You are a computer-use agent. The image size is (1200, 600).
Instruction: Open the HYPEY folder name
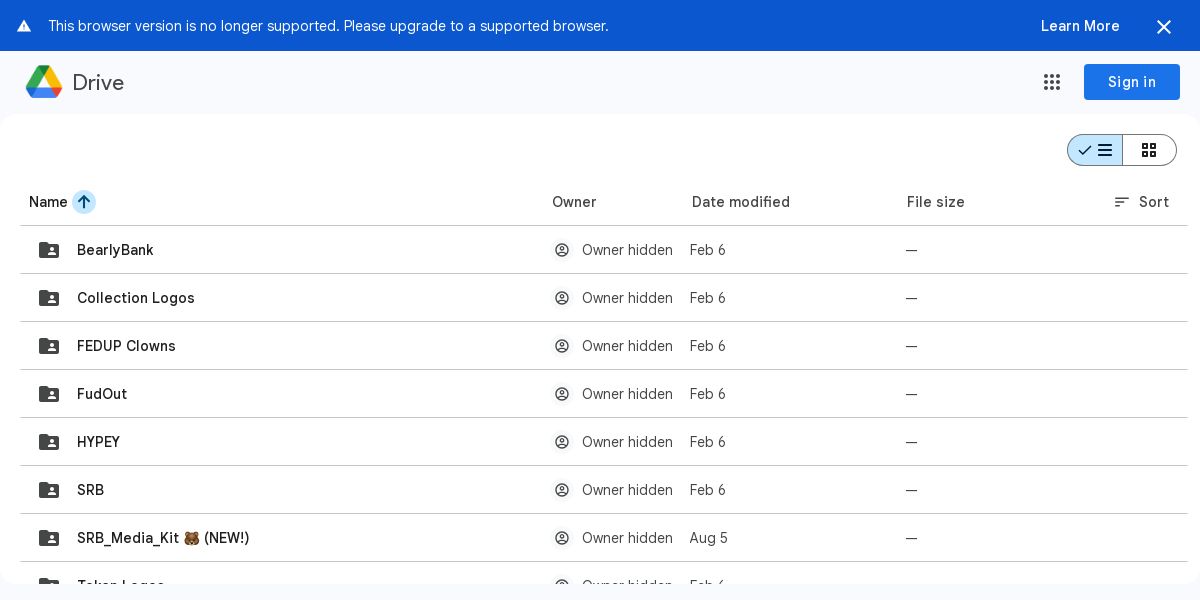(98, 442)
